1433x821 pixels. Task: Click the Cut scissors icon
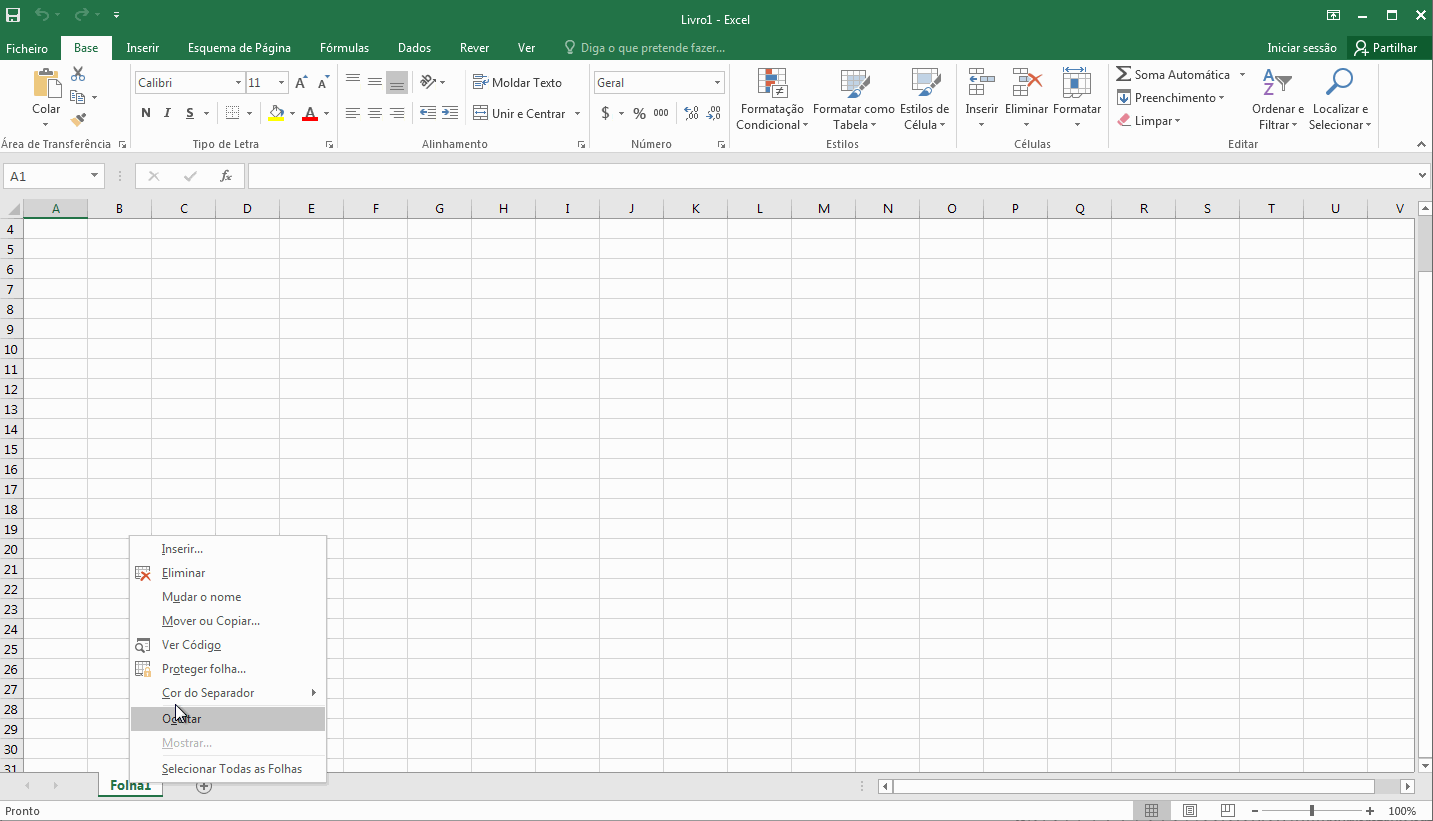tap(78, 74)
